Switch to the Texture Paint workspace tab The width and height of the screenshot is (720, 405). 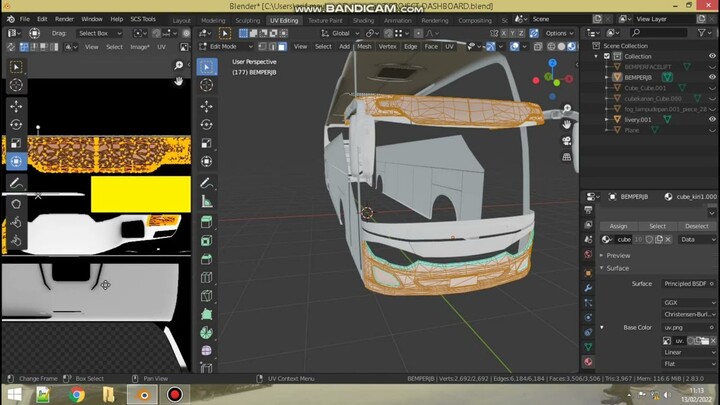click(x=324, y=19)
